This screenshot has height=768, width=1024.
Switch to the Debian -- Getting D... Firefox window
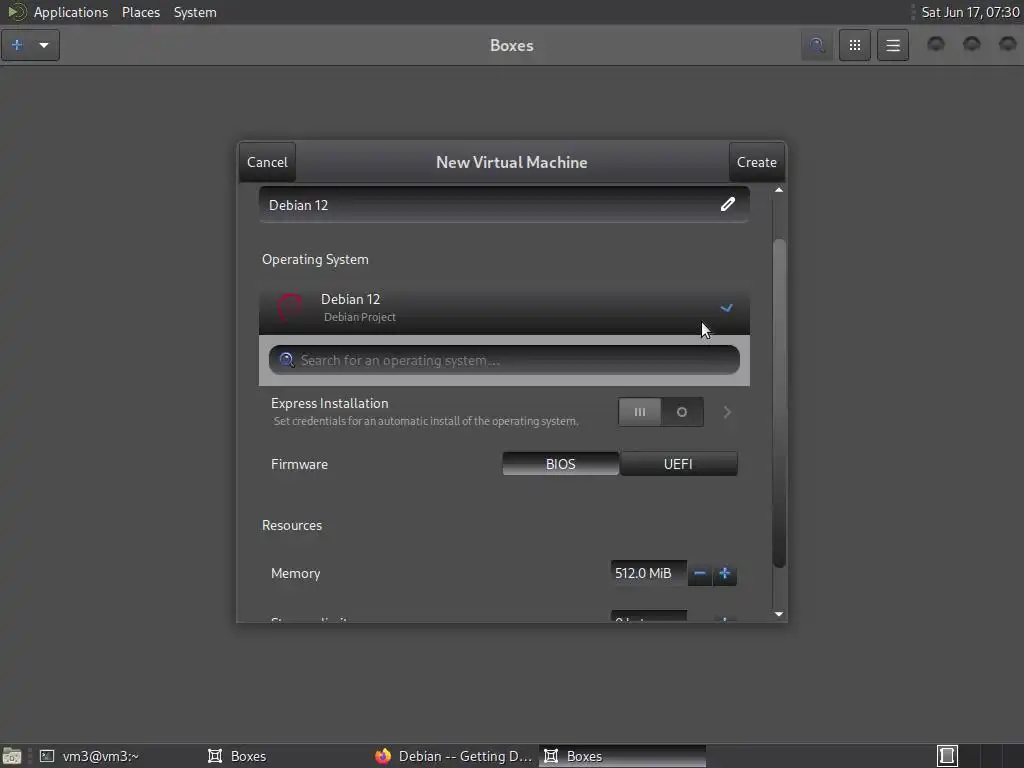[454, 756]
